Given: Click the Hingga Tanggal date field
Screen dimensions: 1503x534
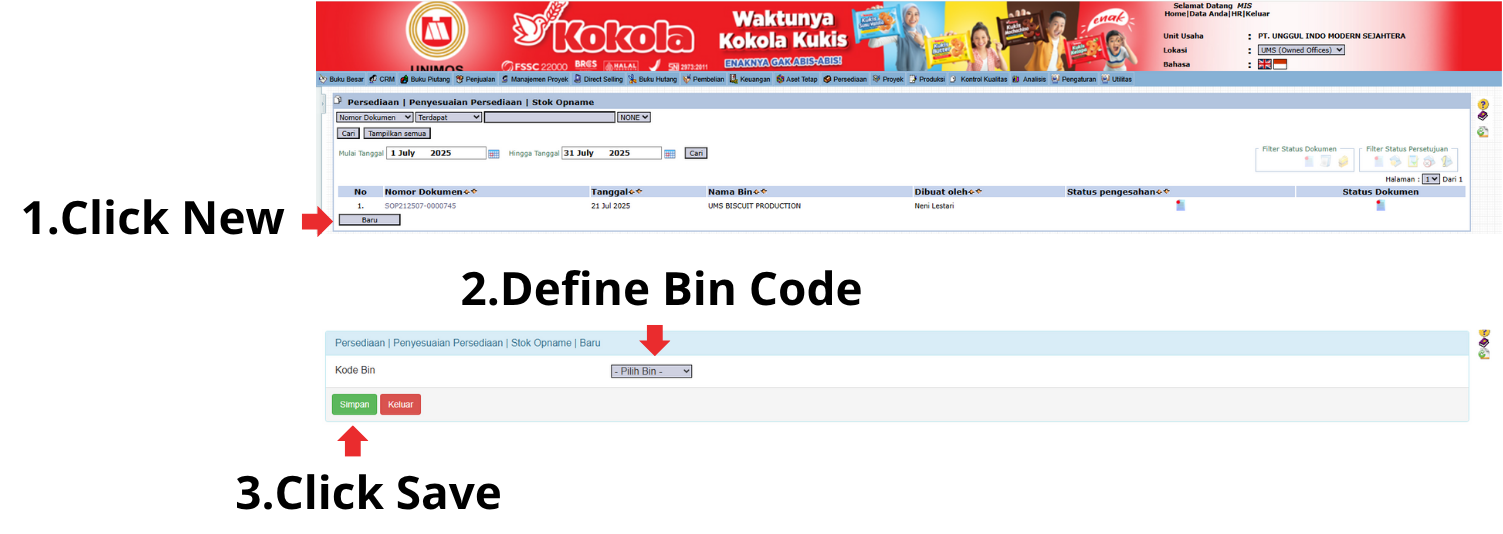Looking at the screenshot, I should (611, 153).
